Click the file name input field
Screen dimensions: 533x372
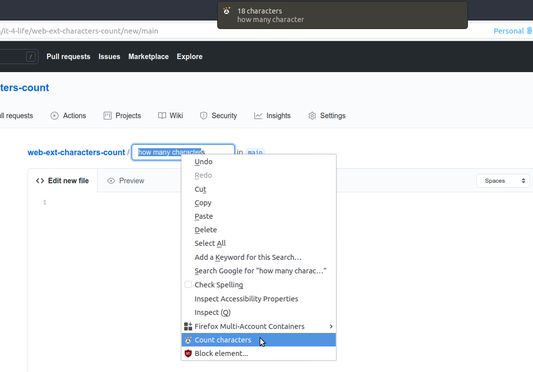coord(183,152)
